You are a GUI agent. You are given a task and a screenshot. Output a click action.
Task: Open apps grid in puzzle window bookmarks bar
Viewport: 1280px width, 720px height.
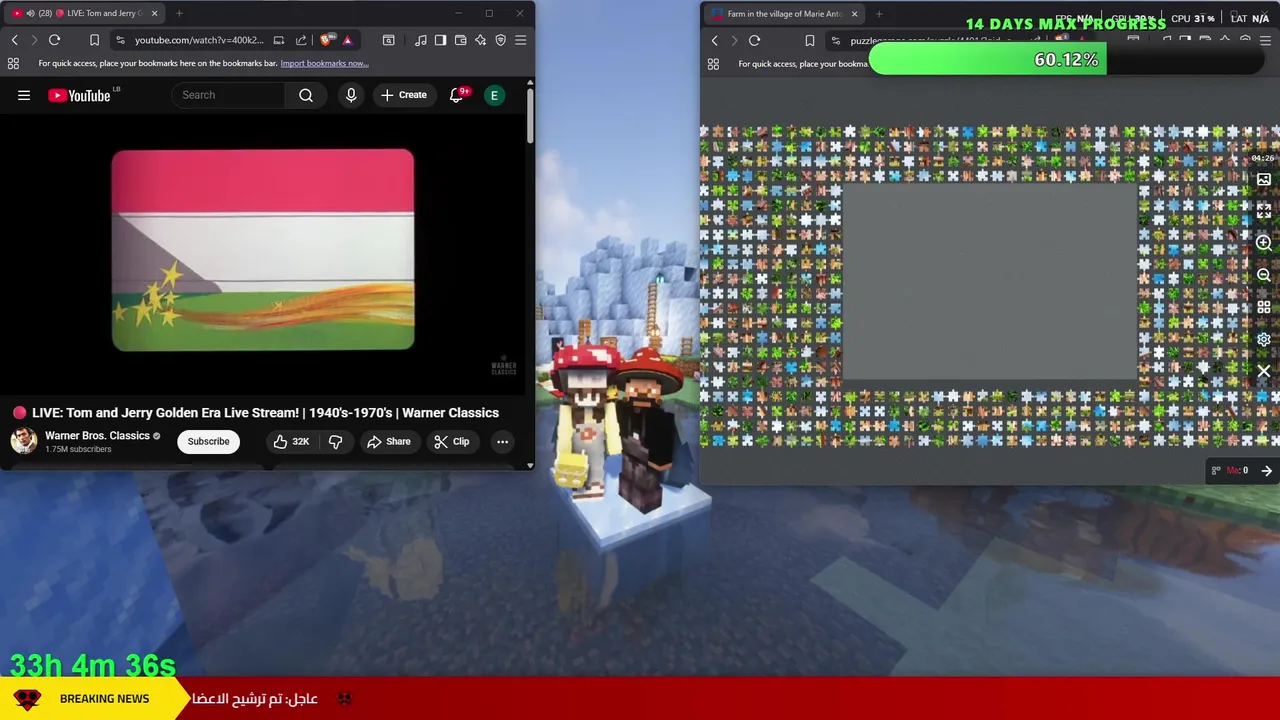click(x=713, y=64)
